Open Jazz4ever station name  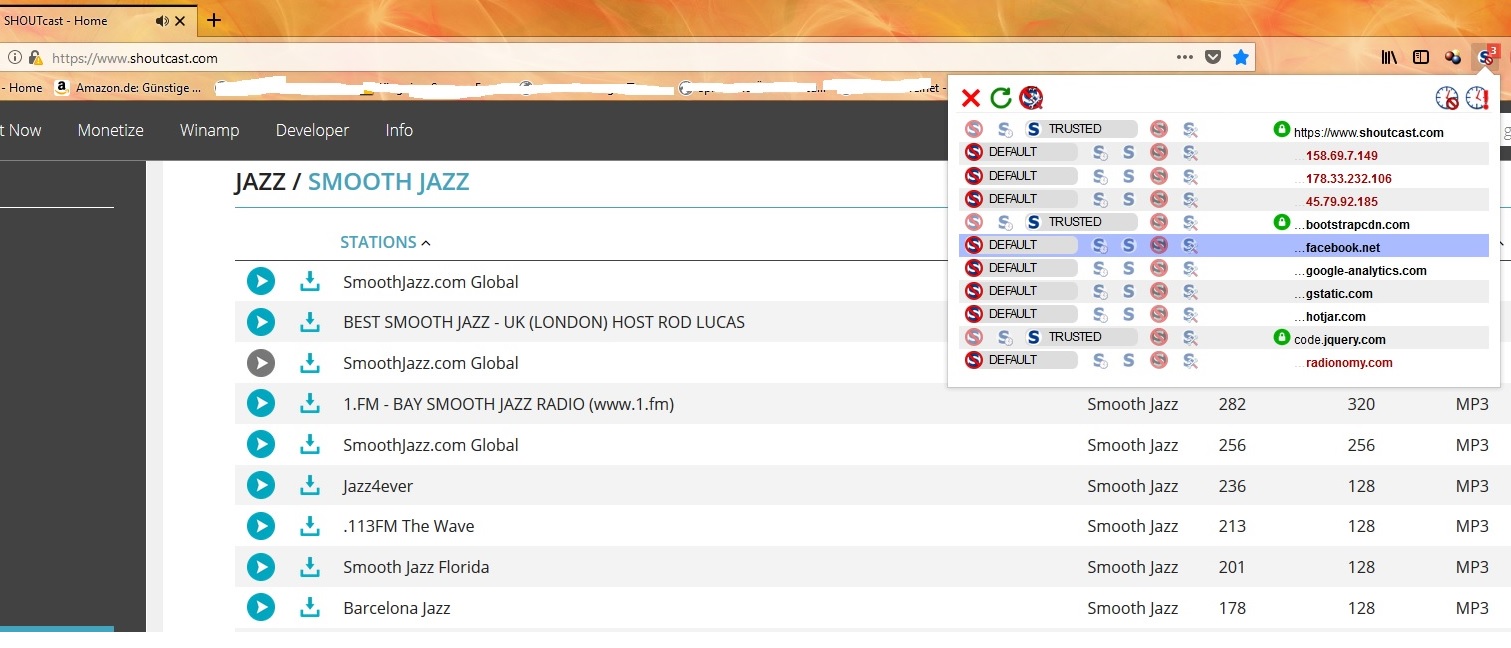(378, 486)
